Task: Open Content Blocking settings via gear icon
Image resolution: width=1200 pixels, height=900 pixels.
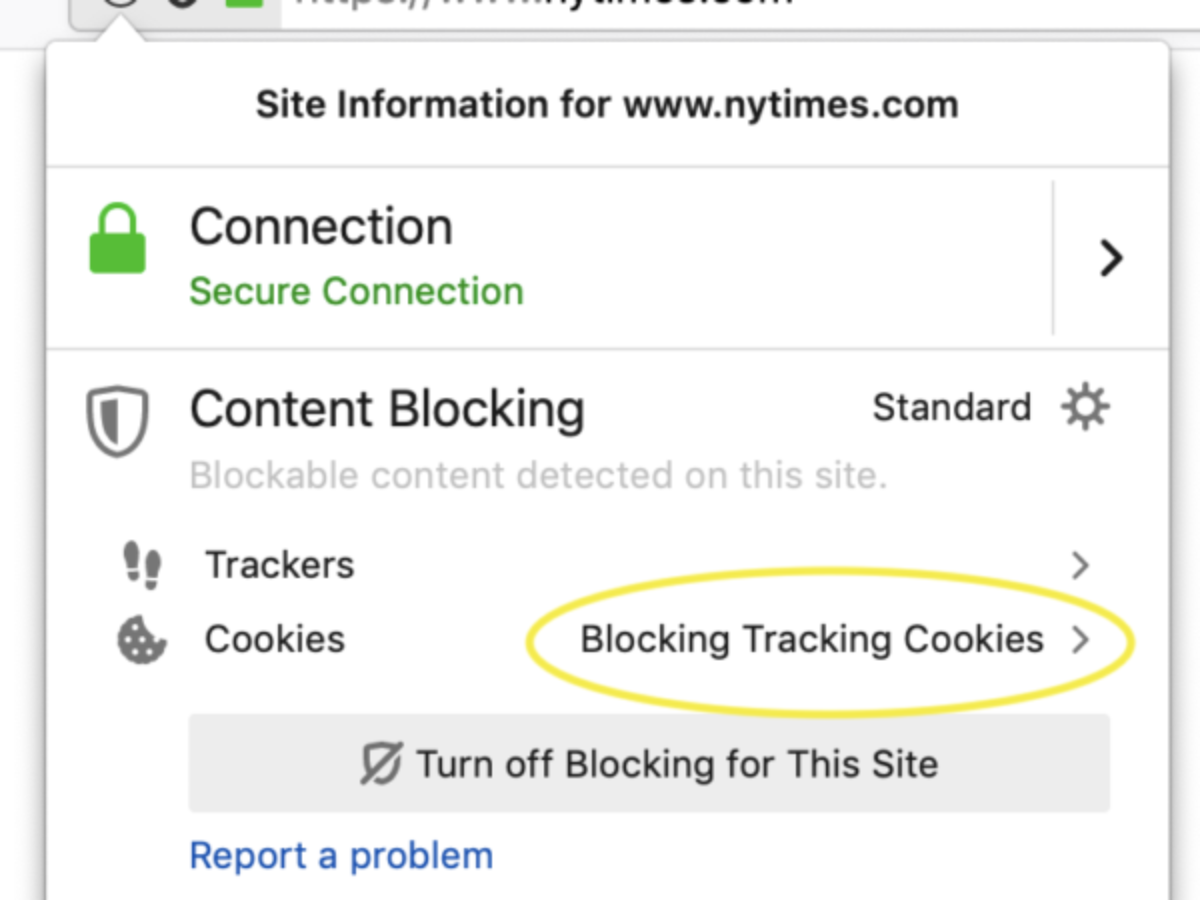Action: (x=1086, y=407)
